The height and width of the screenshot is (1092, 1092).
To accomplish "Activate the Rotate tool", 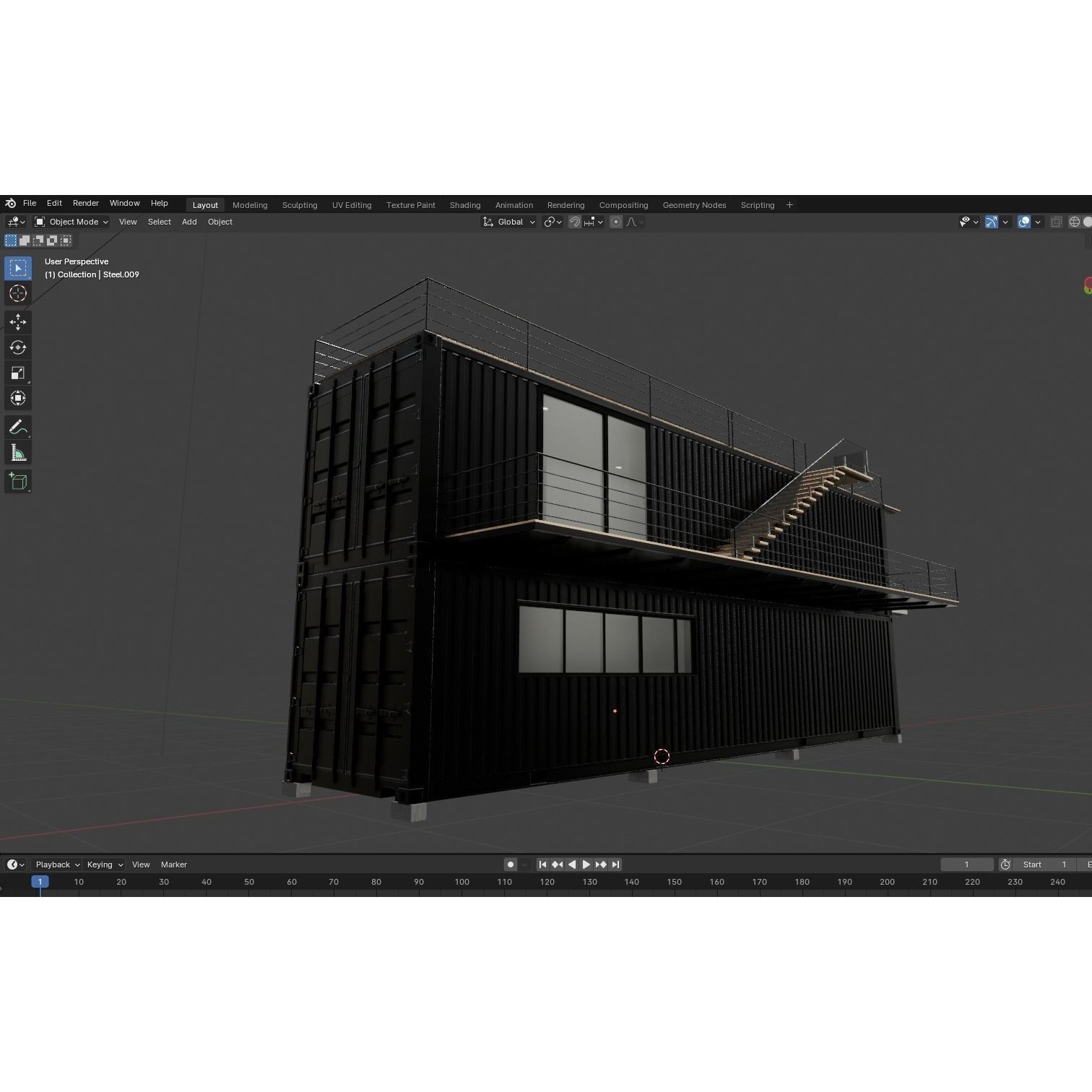I will 18,347.
